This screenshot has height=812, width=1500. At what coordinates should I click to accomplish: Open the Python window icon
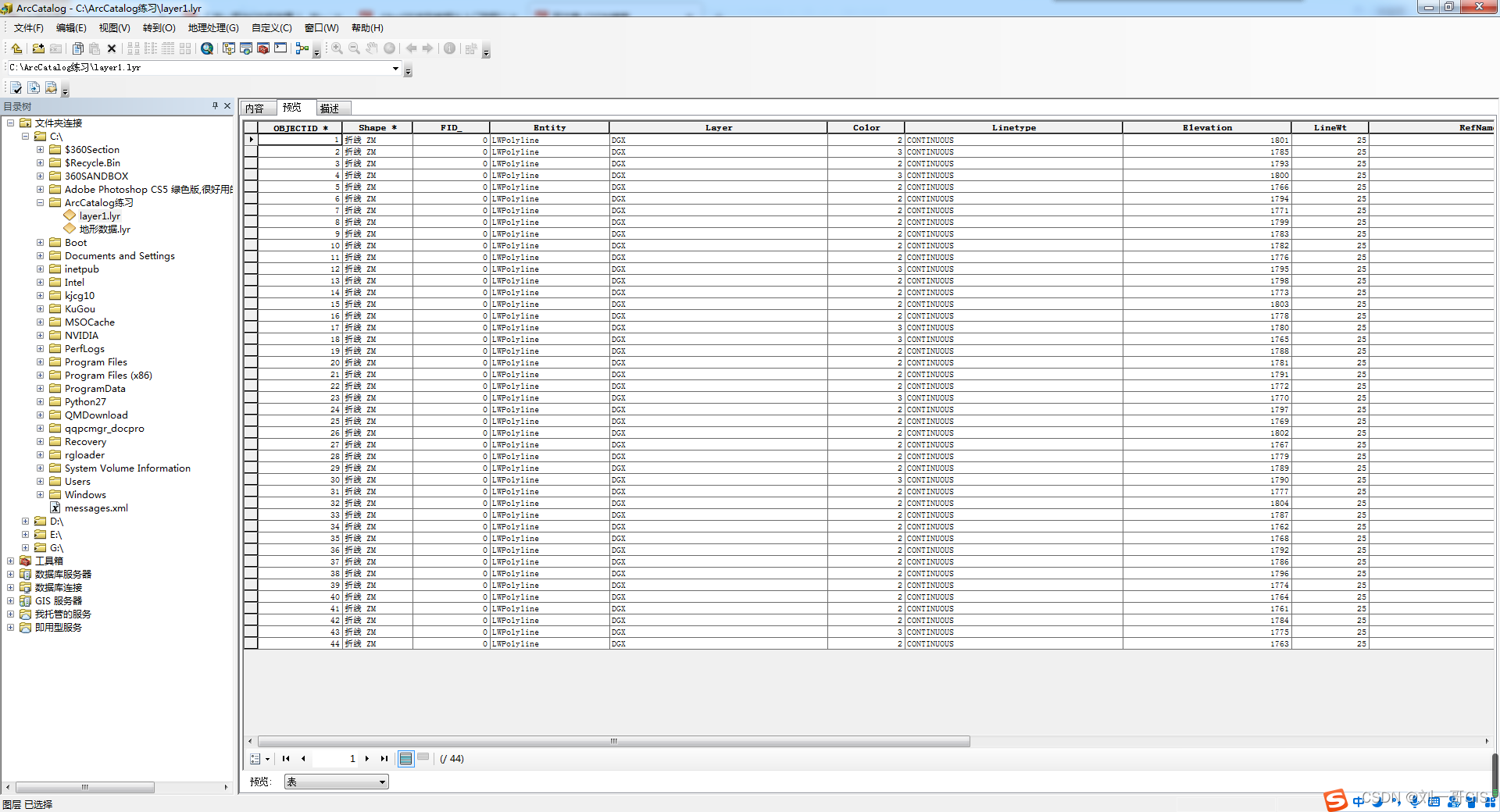click(x=280, y=48)
